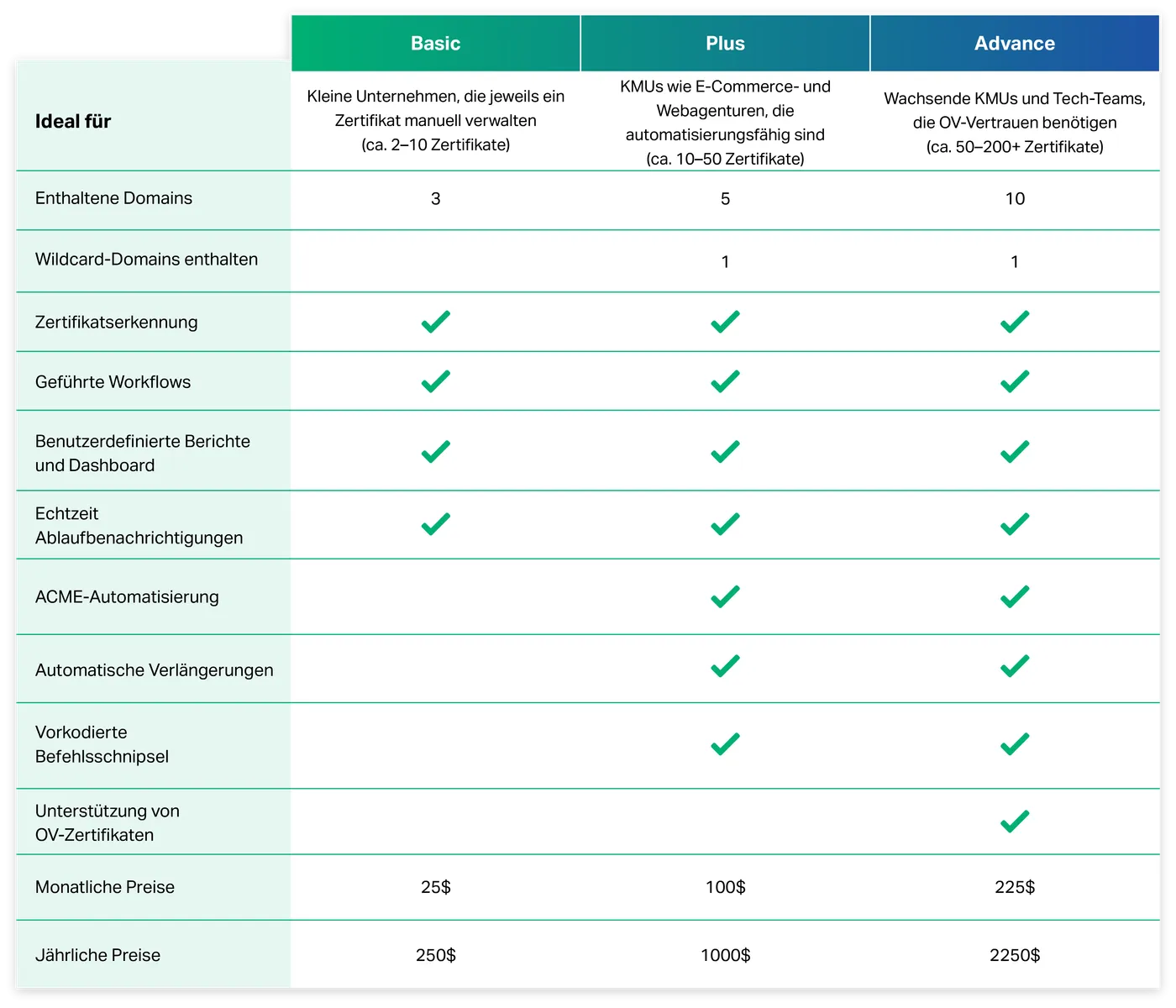
Task: Click Advance checkmark for Automatische Verlängerungen
Action: pyautogui.click(x=1014, y=666)
